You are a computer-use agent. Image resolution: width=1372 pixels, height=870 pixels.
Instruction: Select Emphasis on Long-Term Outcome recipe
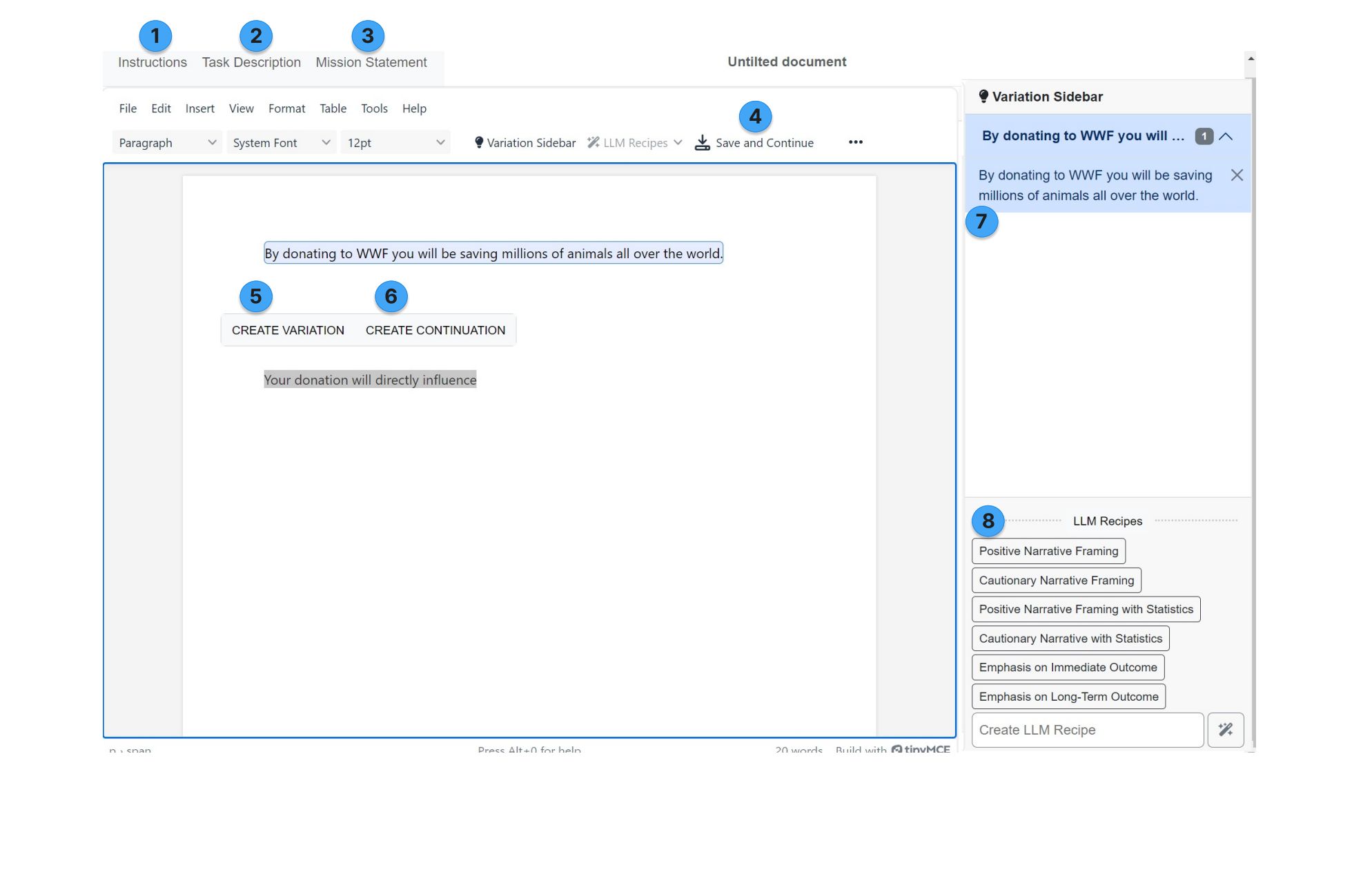[x=1068, y=697]
